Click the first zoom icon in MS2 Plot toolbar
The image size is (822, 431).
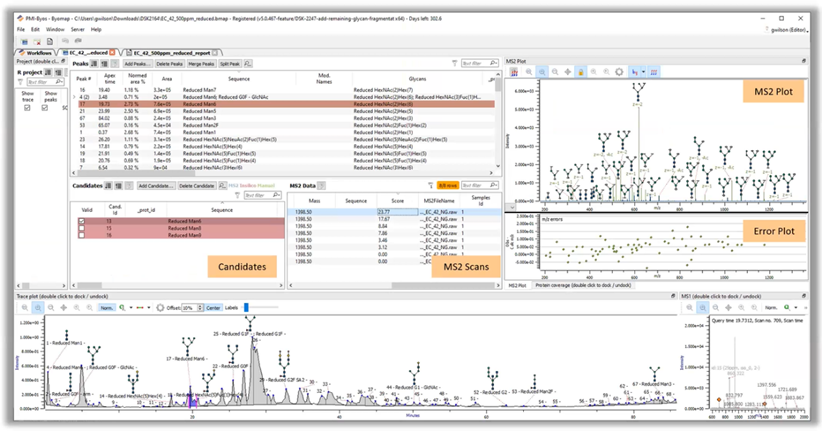click(529, 72)
